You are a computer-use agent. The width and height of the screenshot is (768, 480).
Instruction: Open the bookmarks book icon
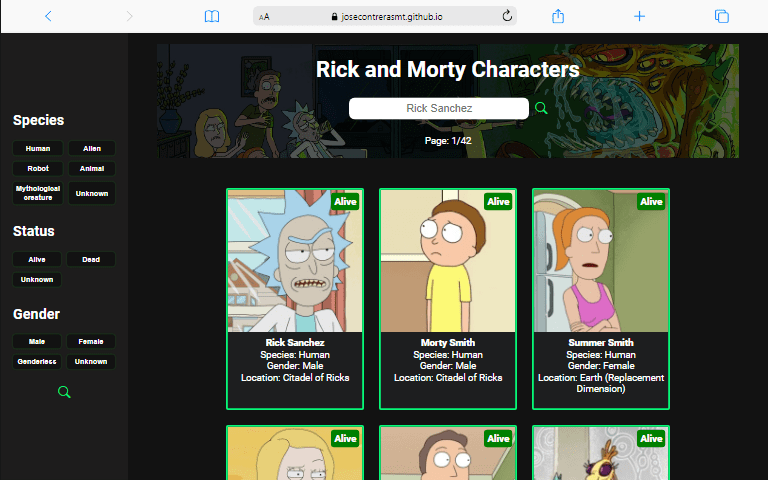tap(212, 16)
